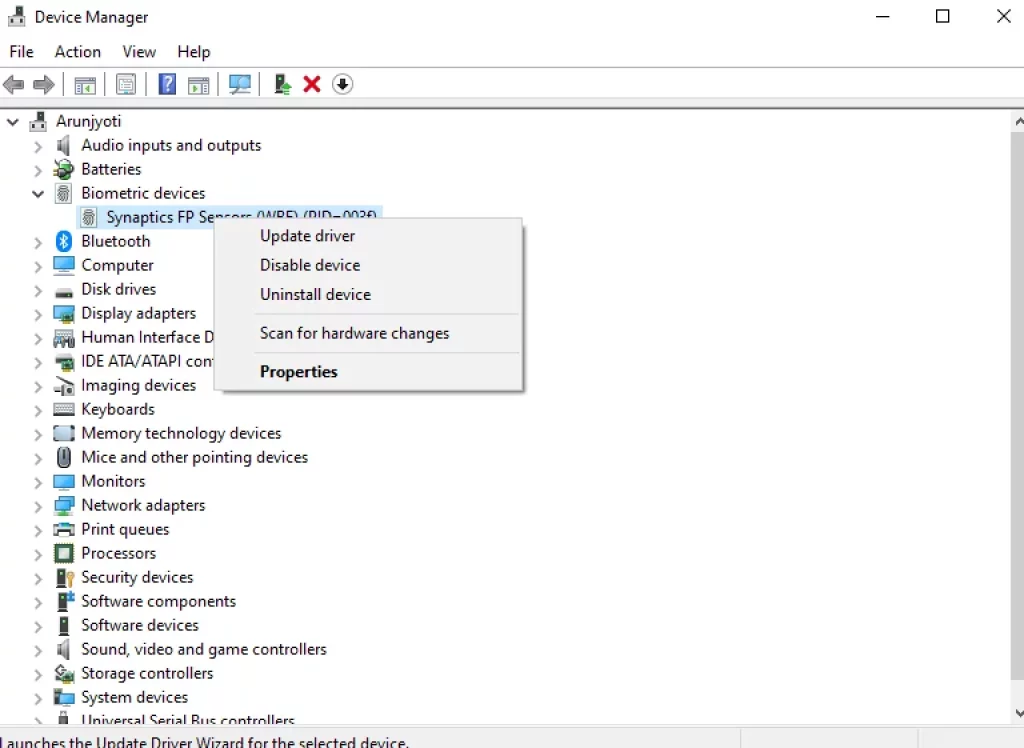The height and width of the screenshot is (748, 1024).
Task: Click the Properties toolbar icon
Action: tap(126, 85)
